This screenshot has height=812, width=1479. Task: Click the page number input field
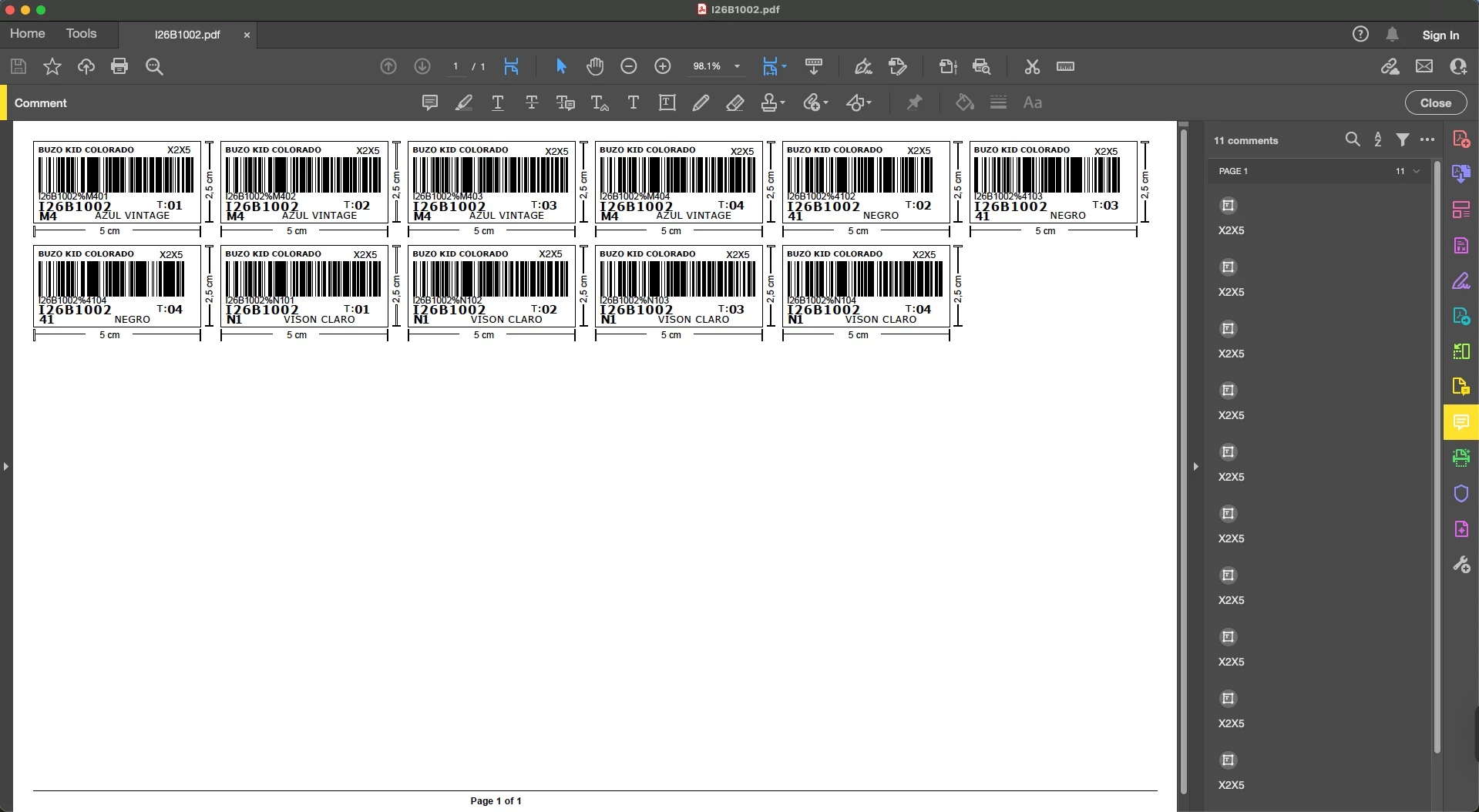[x=455, y=66]
